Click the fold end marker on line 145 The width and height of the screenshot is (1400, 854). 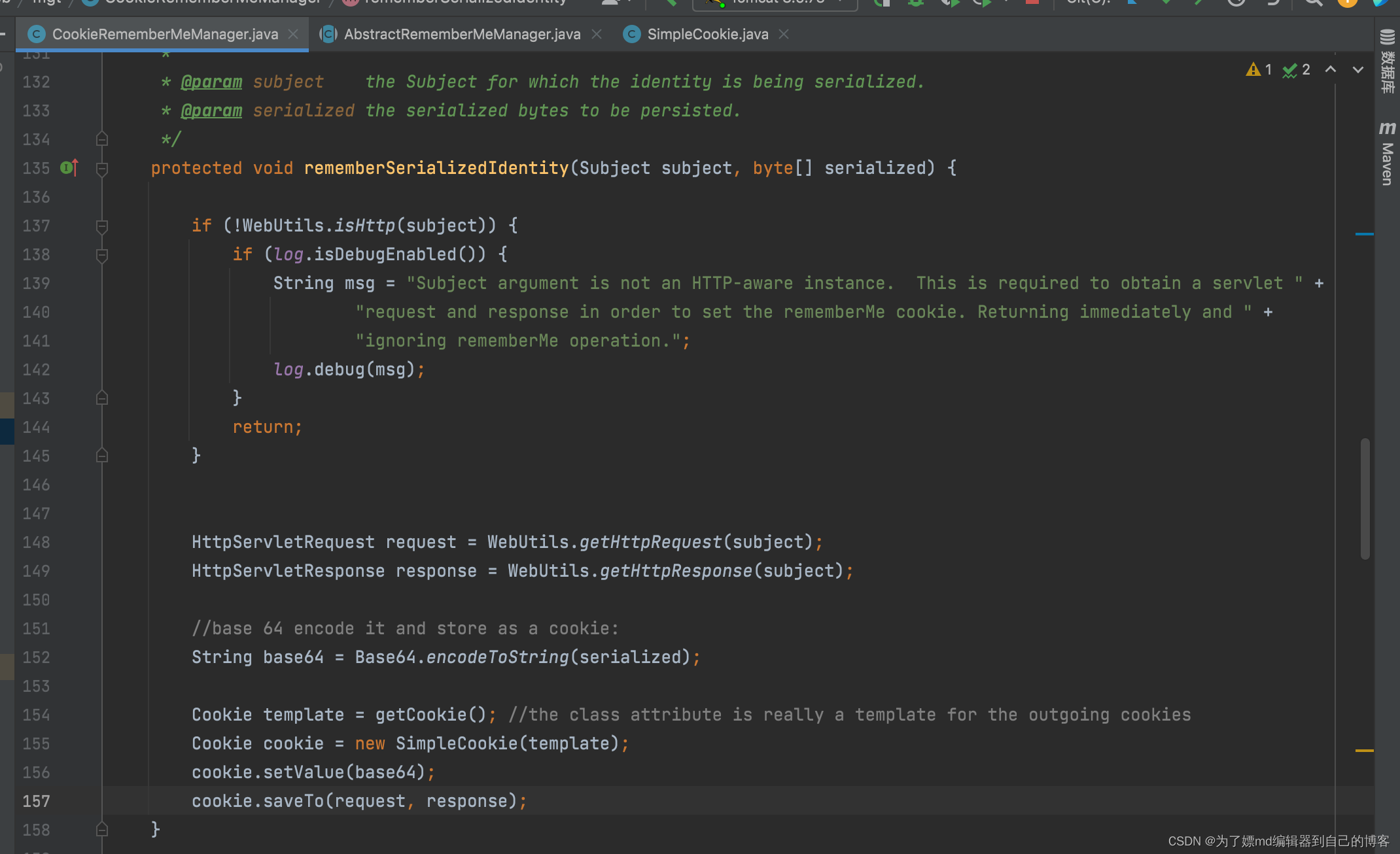[x=102, y=456]
